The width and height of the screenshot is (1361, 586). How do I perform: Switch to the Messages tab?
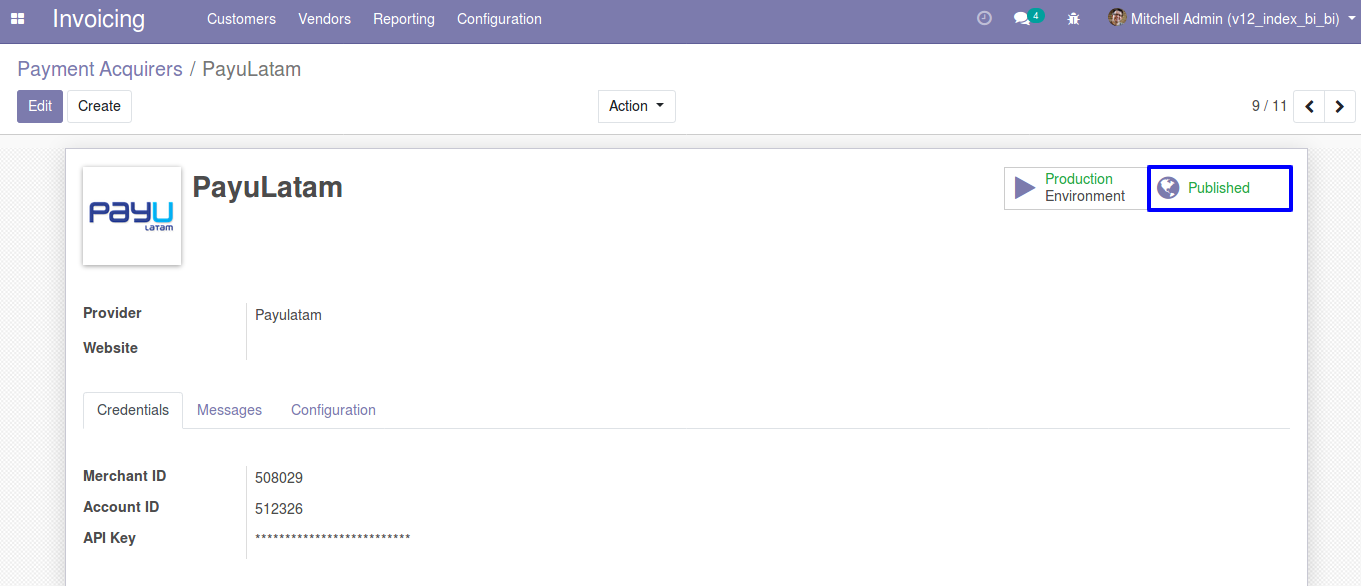(229, 410)
